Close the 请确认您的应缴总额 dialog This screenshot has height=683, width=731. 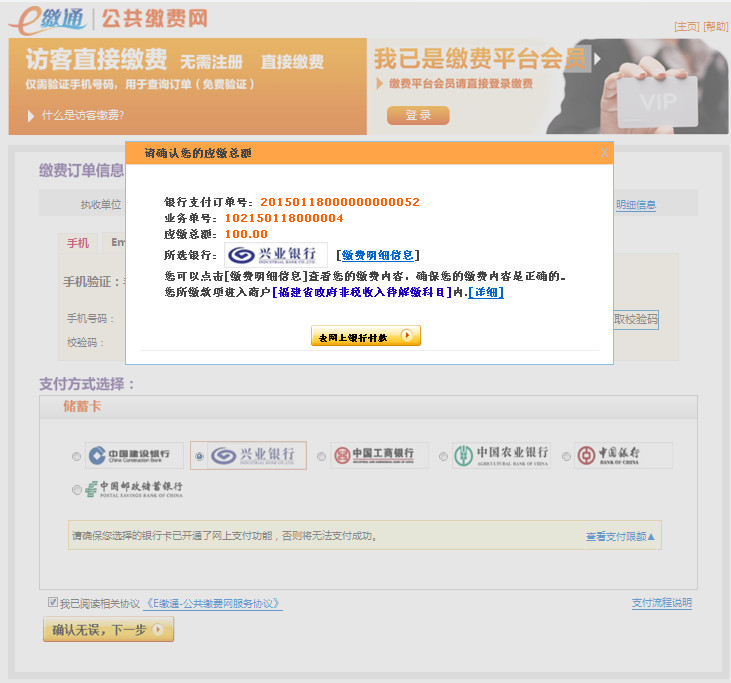(x=604, y=152)
